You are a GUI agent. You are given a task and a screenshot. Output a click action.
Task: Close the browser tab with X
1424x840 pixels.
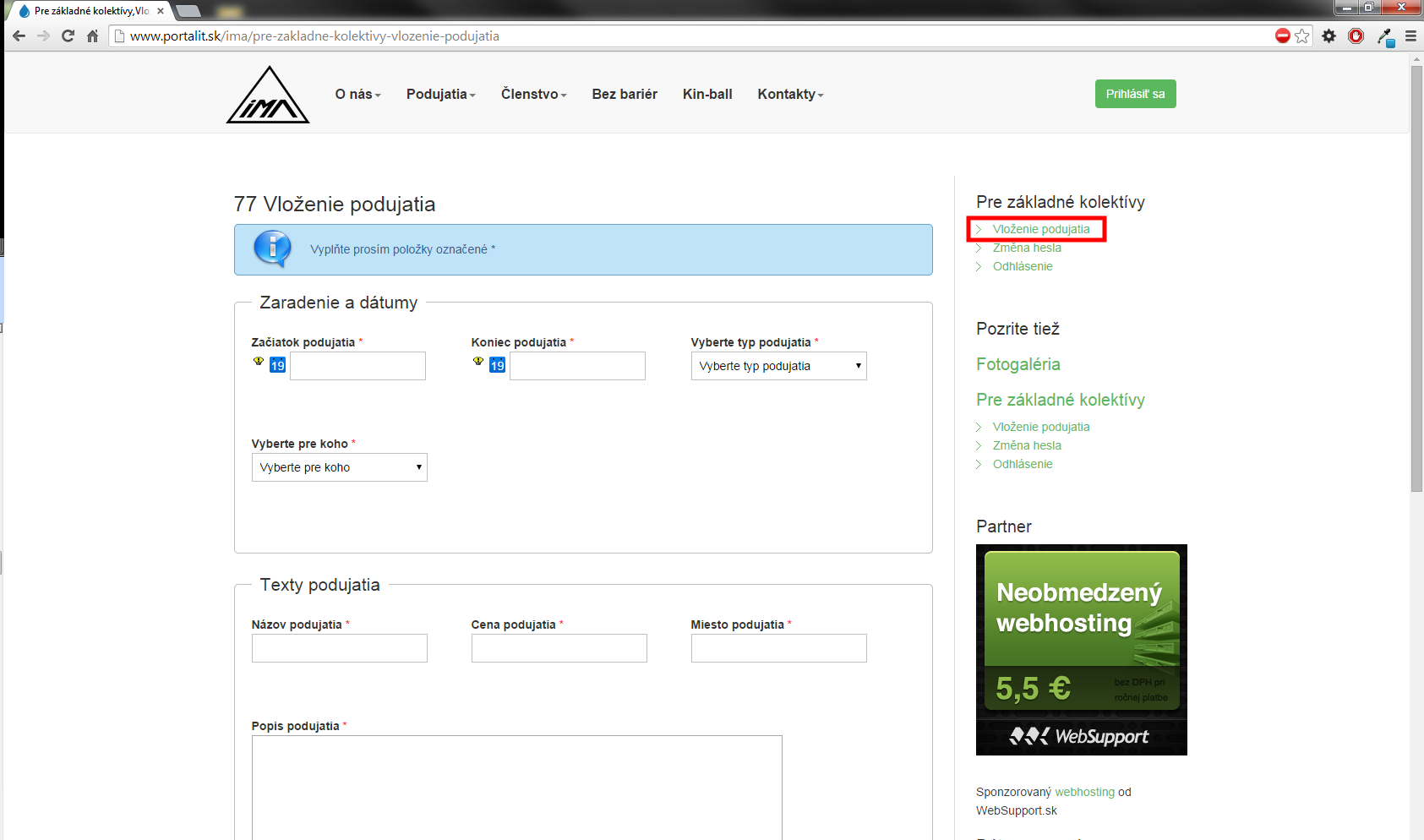[161, 11]
